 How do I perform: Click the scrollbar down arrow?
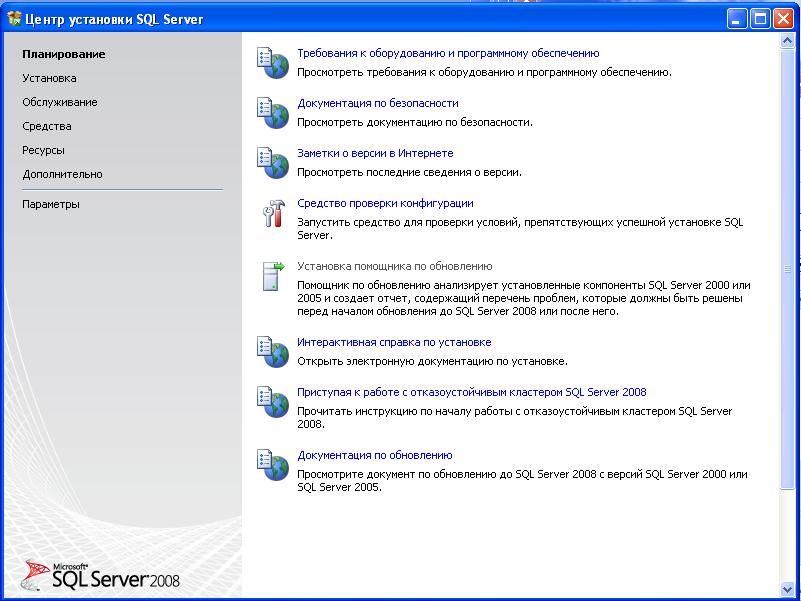(x=787, y=590)
